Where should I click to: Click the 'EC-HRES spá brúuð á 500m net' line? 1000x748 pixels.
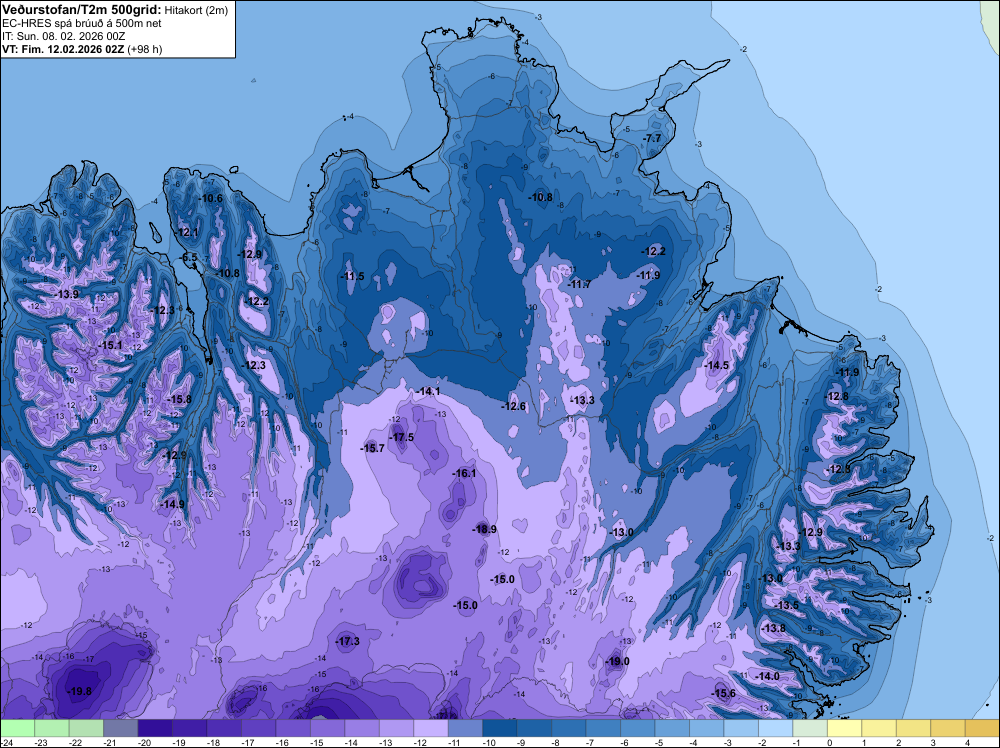coord(82,23)
